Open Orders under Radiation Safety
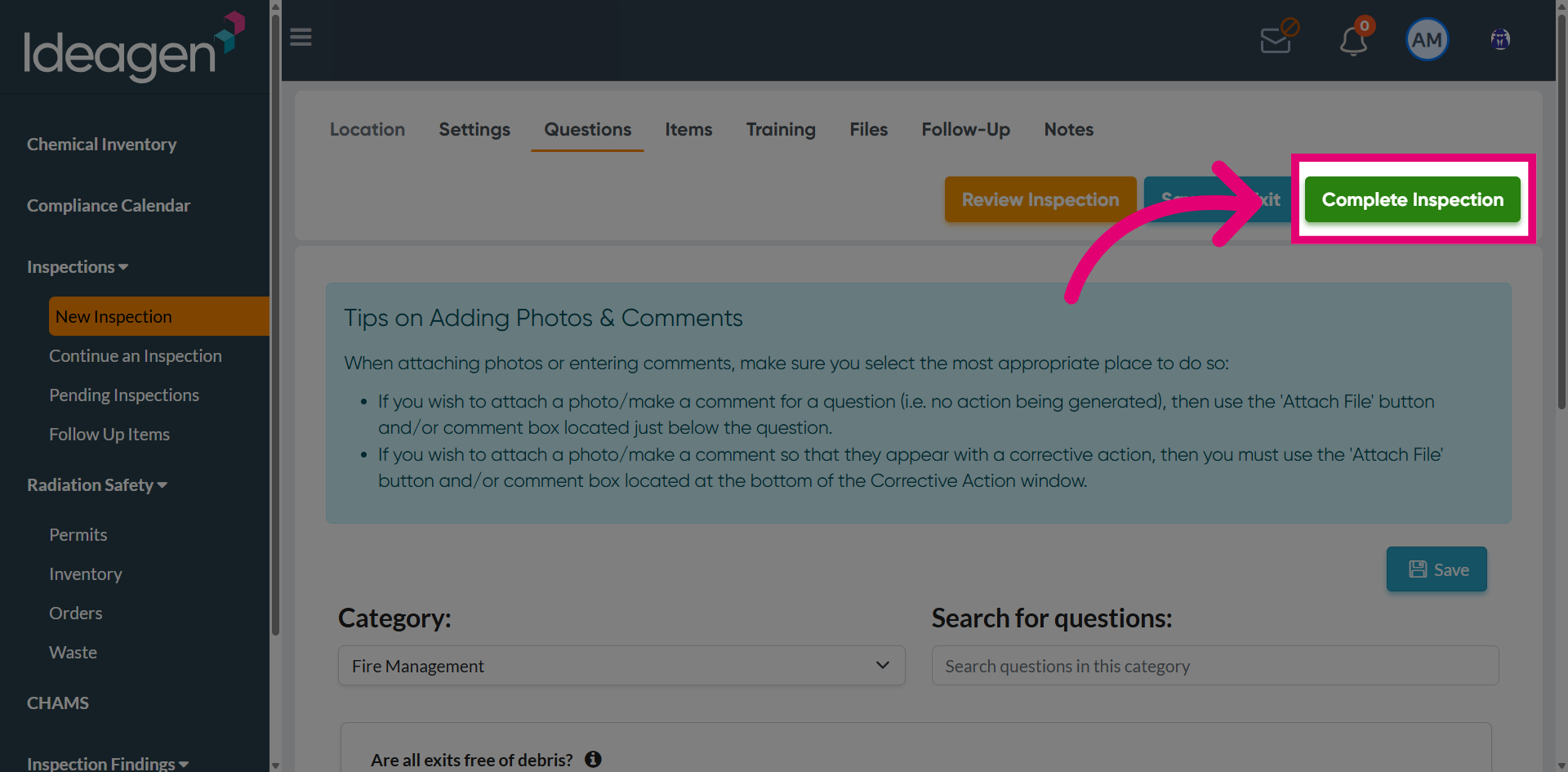 click(76, 614)
